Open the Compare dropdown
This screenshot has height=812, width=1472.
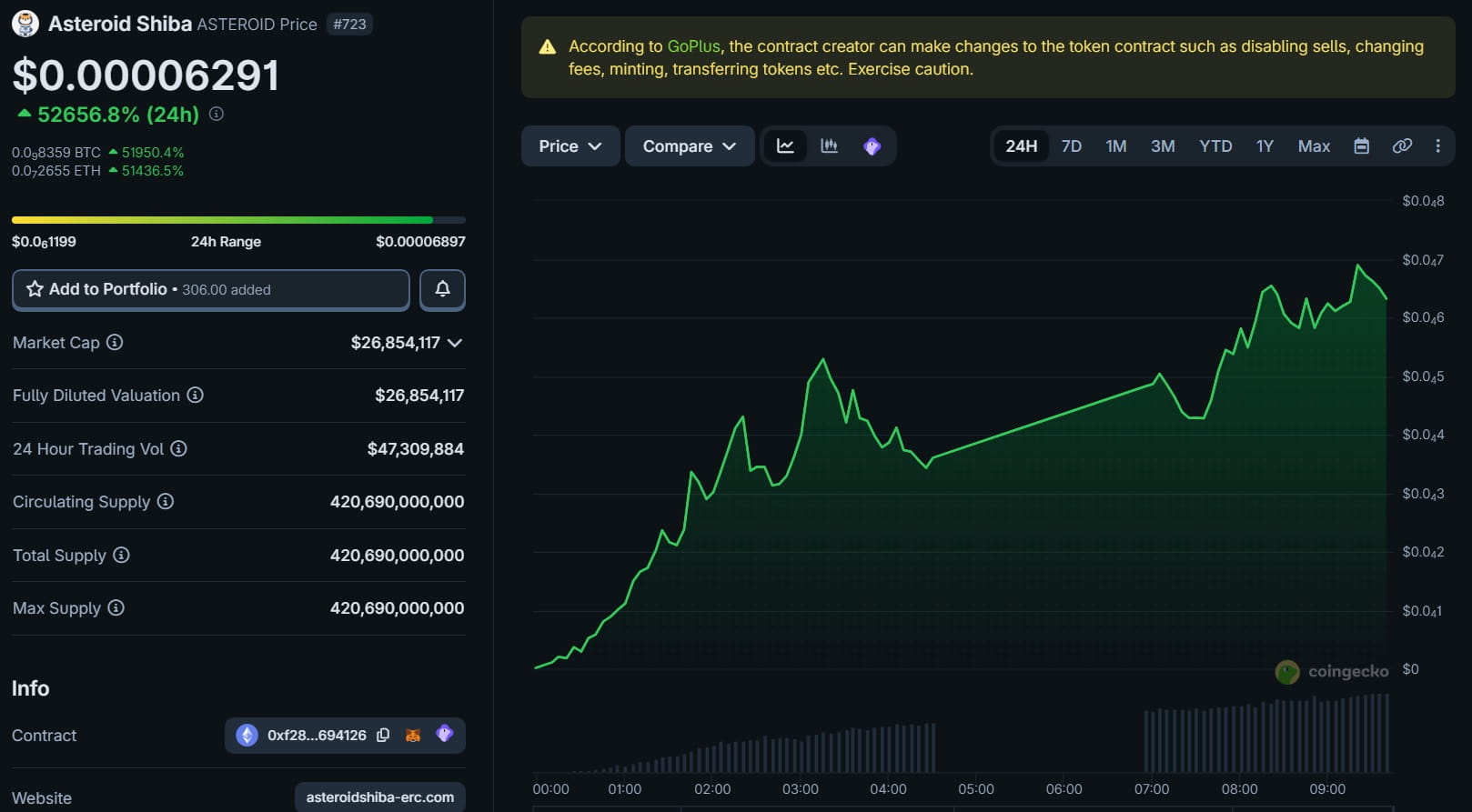tap(689, 146)
